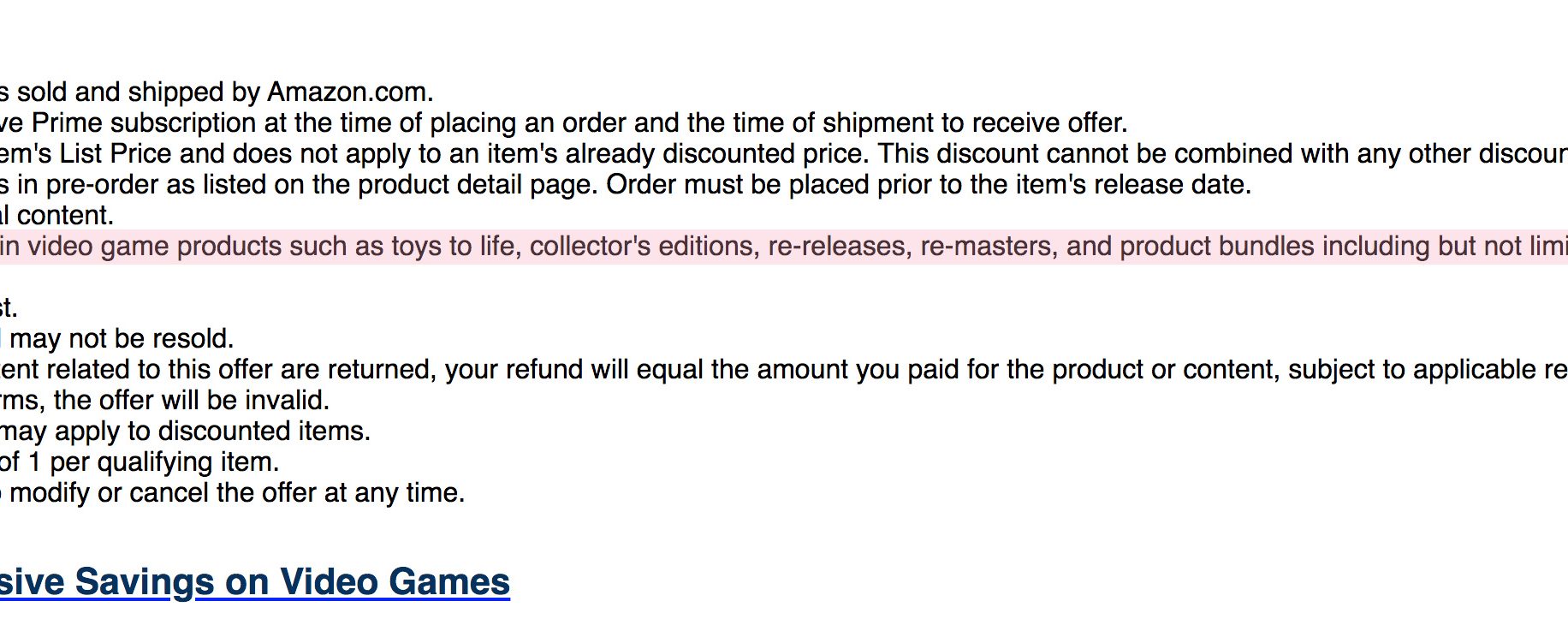Screen dimensions: 1568x637
Task: Click the 'modify or cancel the offer' line
Action: pos(233,493)
